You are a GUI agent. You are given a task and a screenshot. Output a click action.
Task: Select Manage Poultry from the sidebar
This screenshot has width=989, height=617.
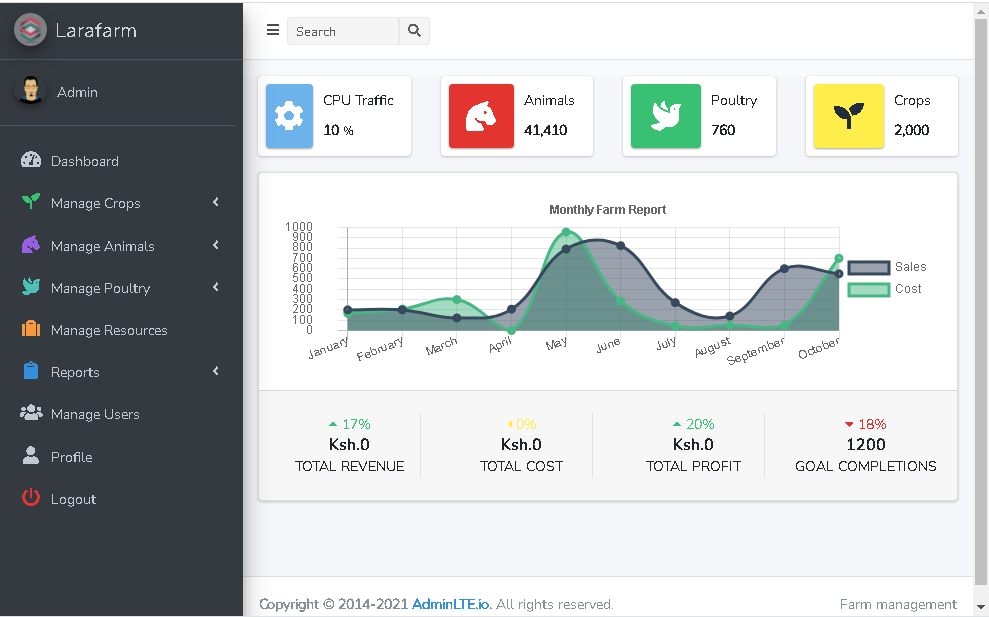click(x=101, y=288)
